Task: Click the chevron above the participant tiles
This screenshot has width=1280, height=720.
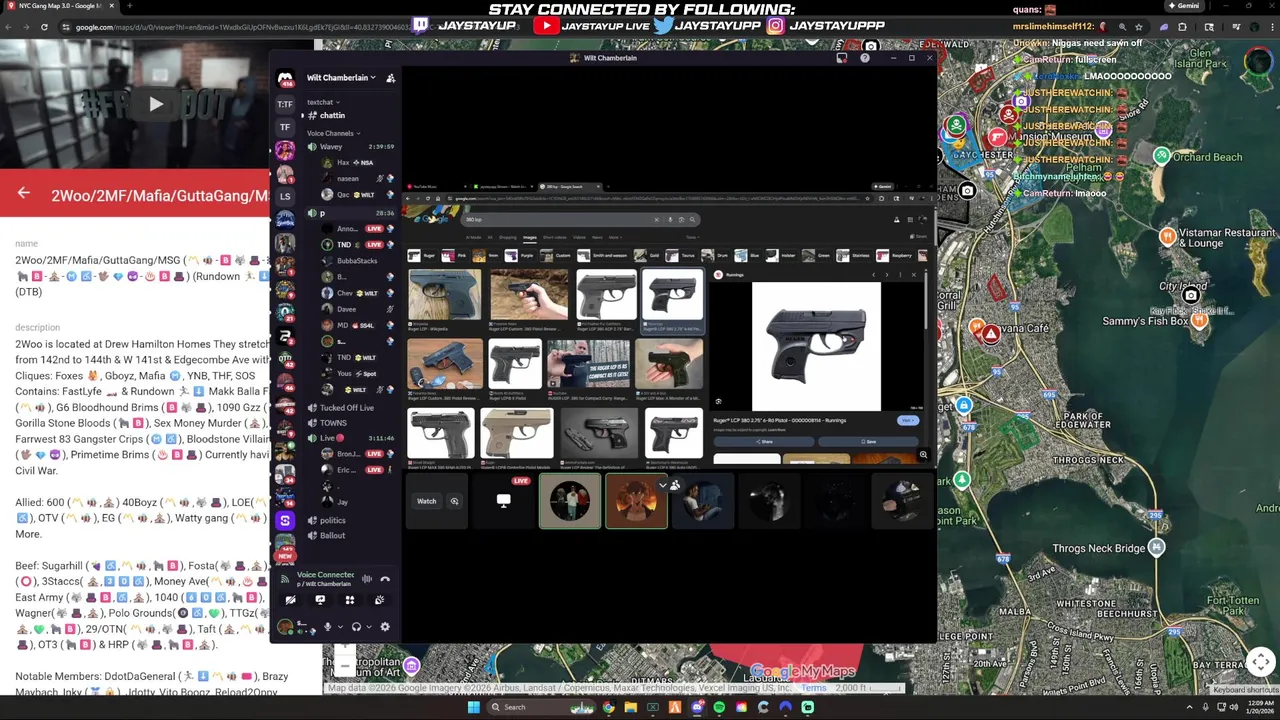Action: click(662, 486)
